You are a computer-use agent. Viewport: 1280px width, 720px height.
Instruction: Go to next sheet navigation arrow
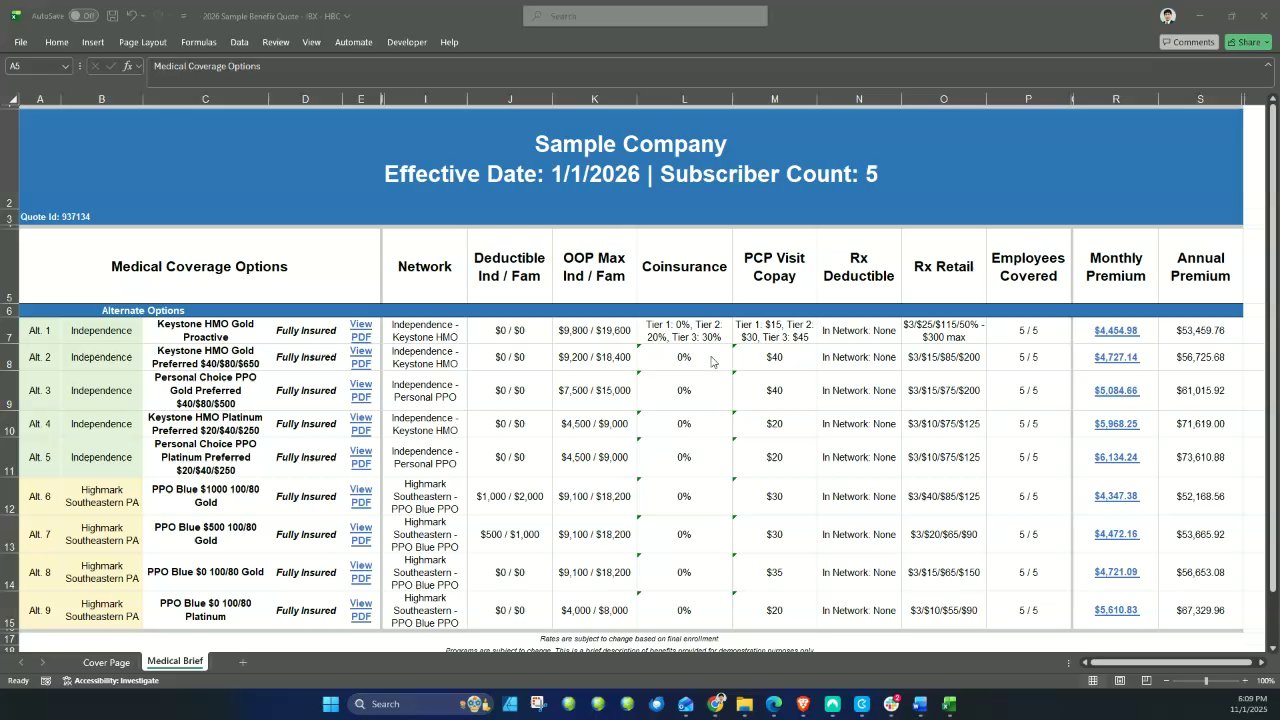click(x=42, y=662)
